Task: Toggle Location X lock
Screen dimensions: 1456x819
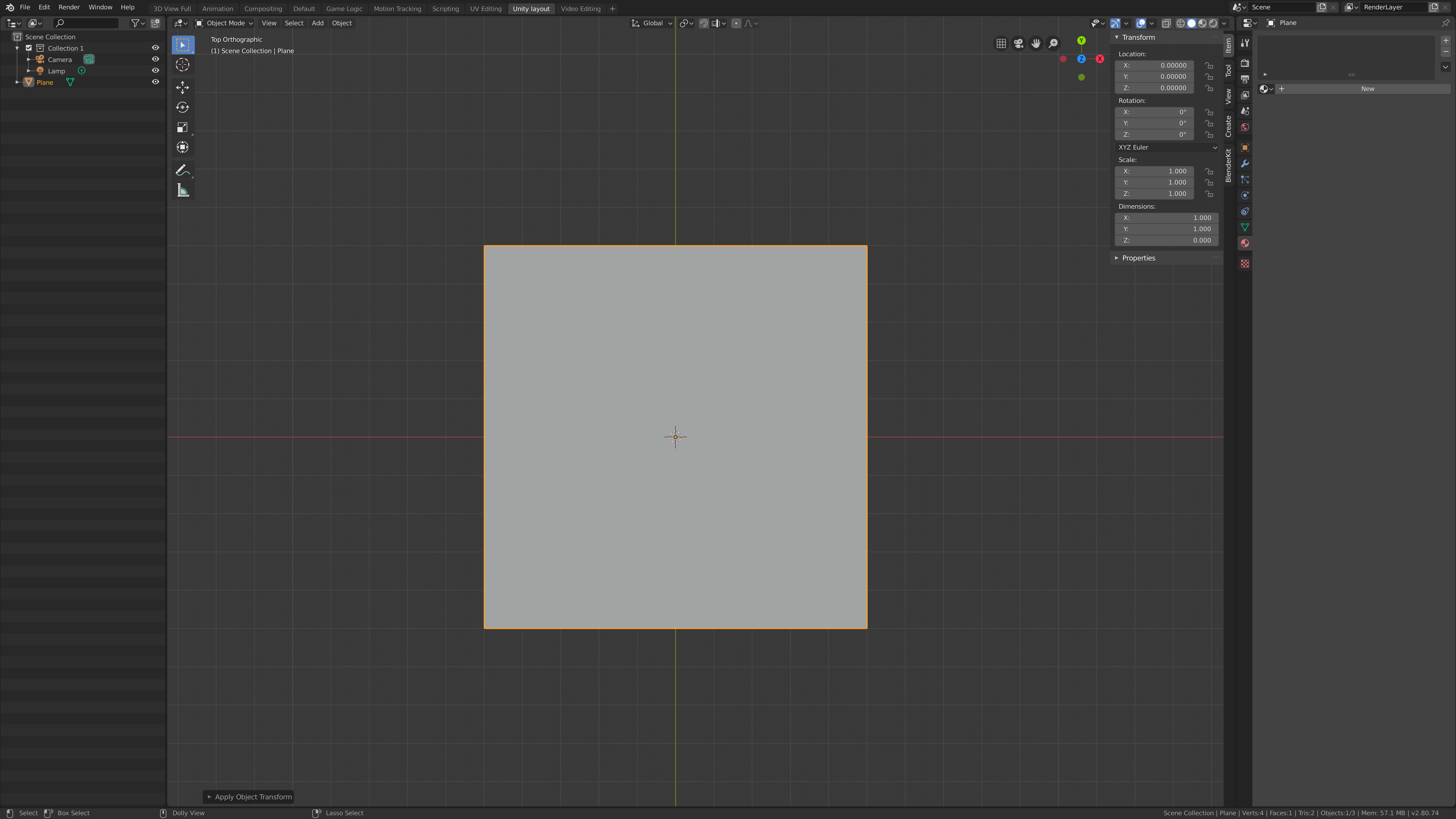Action: click(1209, 66)
